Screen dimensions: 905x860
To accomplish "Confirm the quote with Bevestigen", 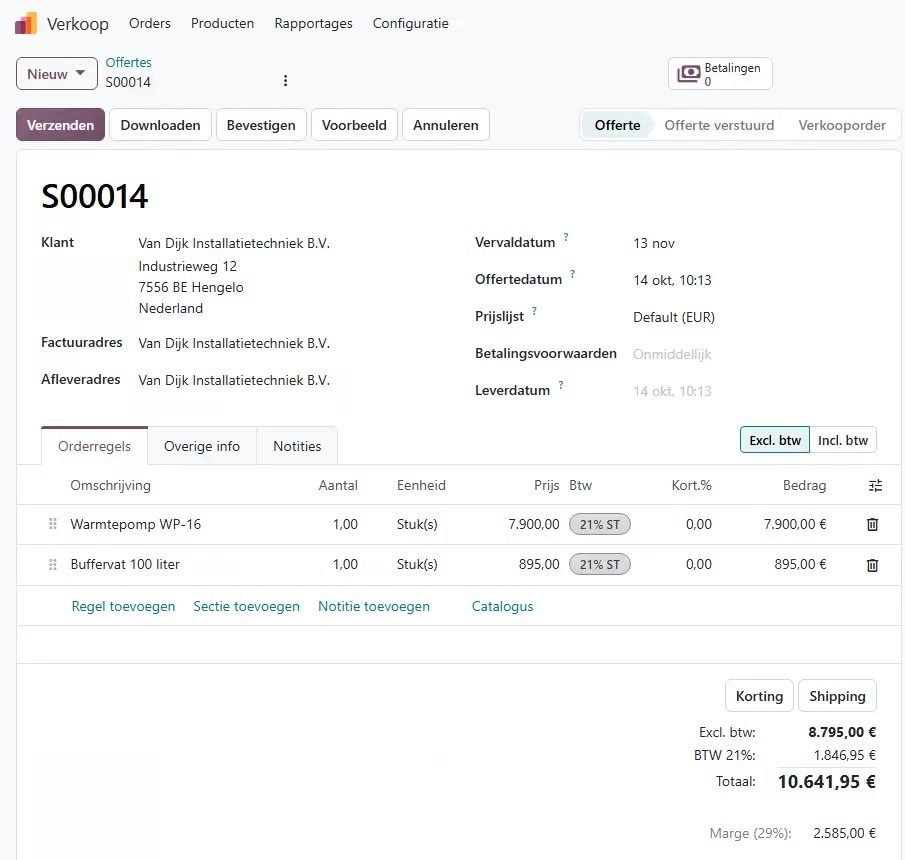I will coord(261,125).
